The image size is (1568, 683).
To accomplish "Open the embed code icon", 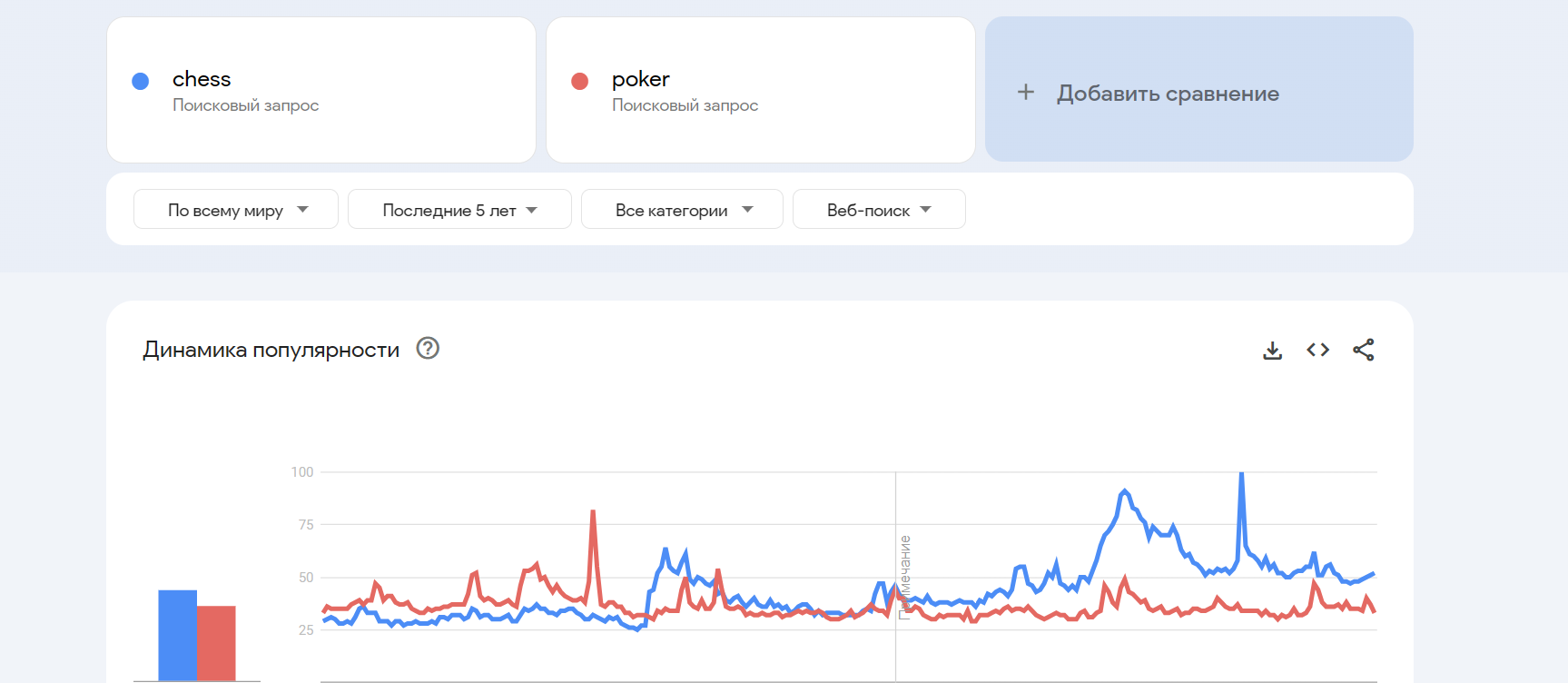I will click(1317, 351).
